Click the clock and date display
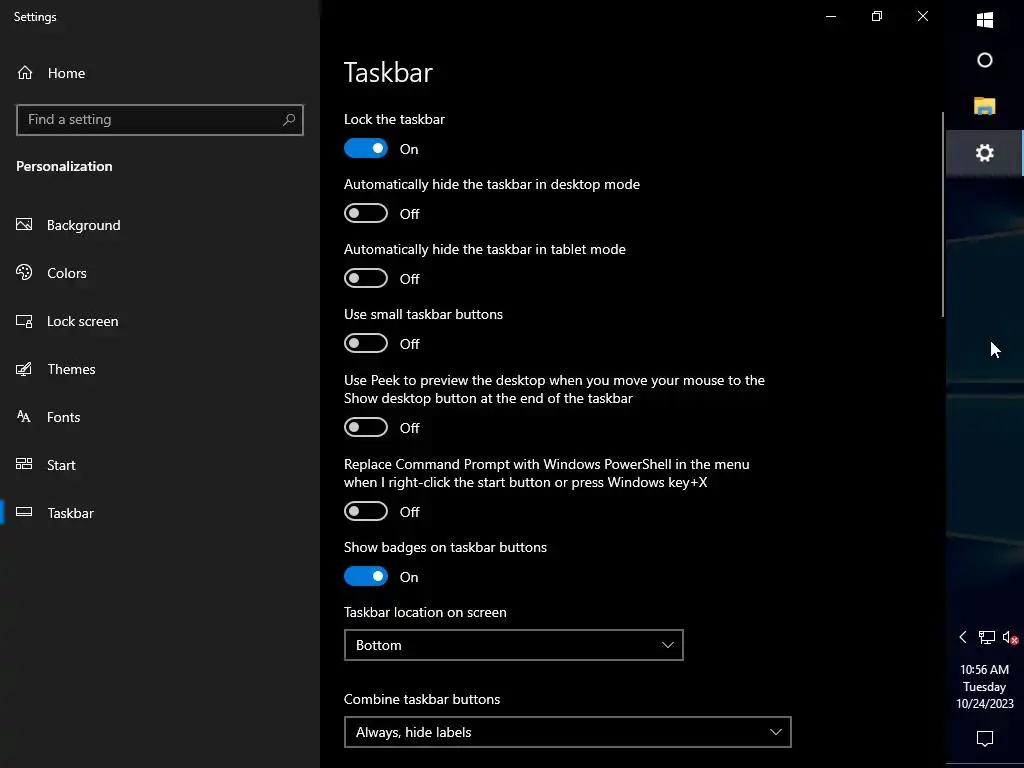This screenshot has width=1024, height=768. click(985, 687)
